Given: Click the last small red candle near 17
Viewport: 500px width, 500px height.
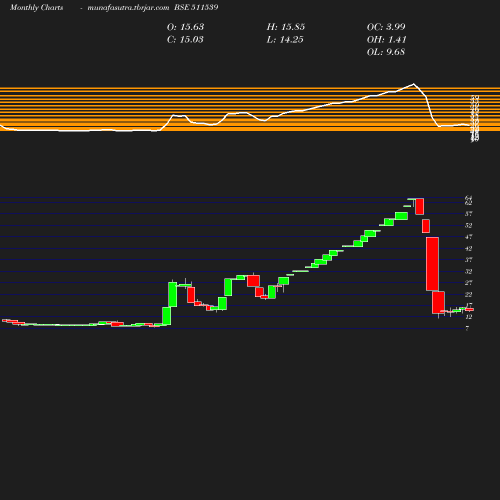Looking at the screenshot, I should coord(469,309).
